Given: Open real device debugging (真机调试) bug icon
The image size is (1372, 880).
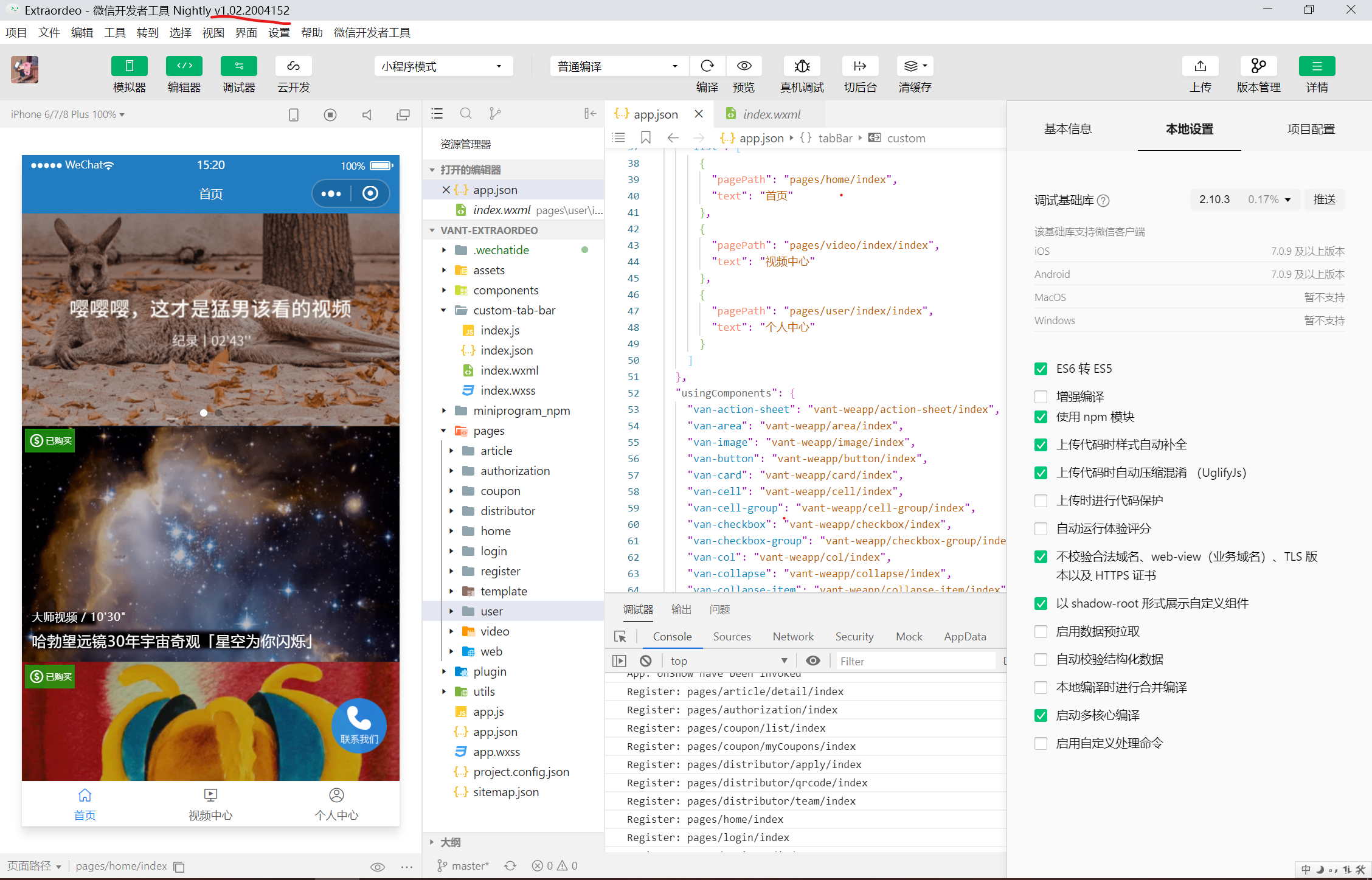Looking at the screenshot, I should coord(802,66).
